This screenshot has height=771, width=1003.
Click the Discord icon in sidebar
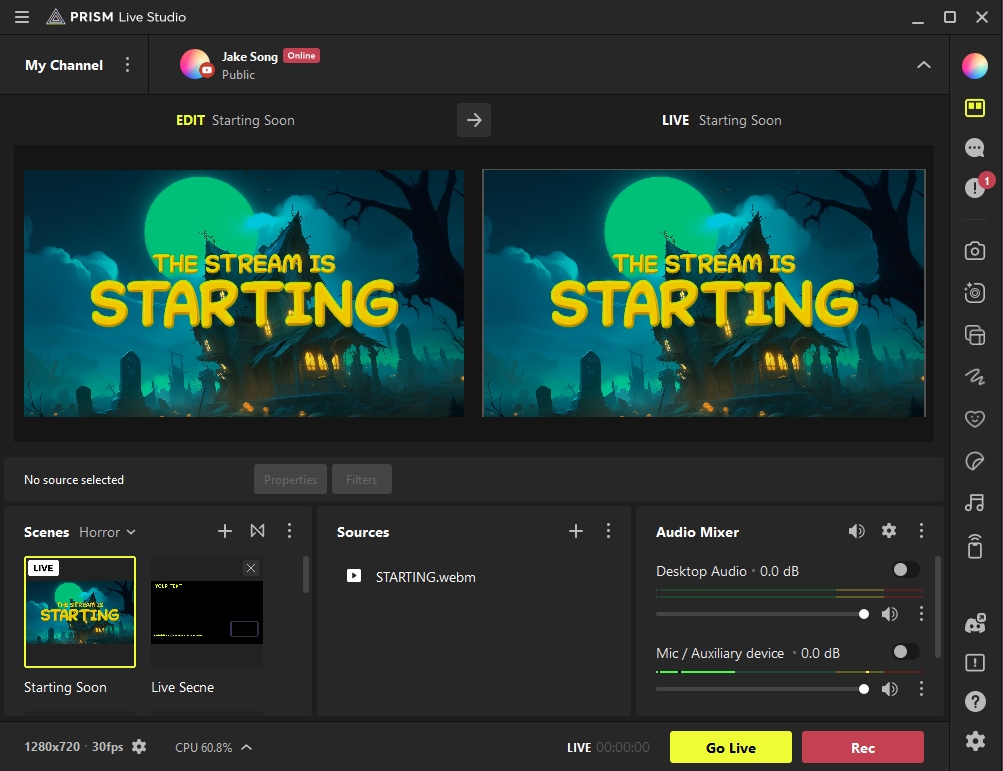pos(974,624)
